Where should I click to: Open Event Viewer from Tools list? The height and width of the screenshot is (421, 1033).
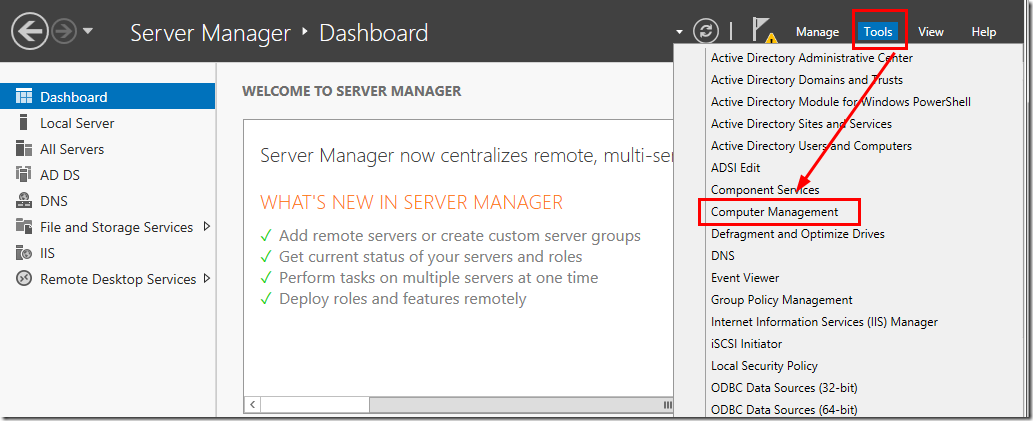(745, 278)
